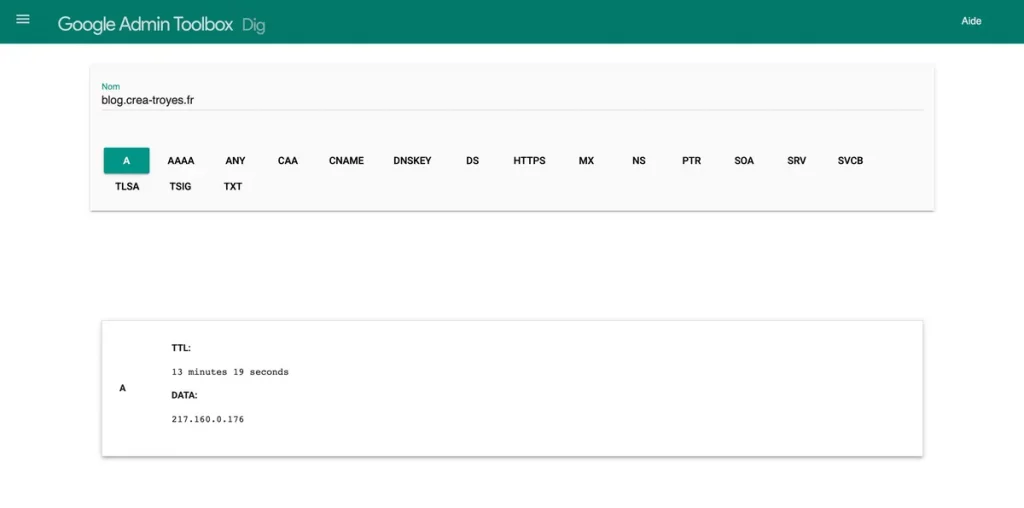The width and height of the screenshot is (1024, 508).
Task: Look up TXT records
Action: pyautogui.click(x=233, y=187)
